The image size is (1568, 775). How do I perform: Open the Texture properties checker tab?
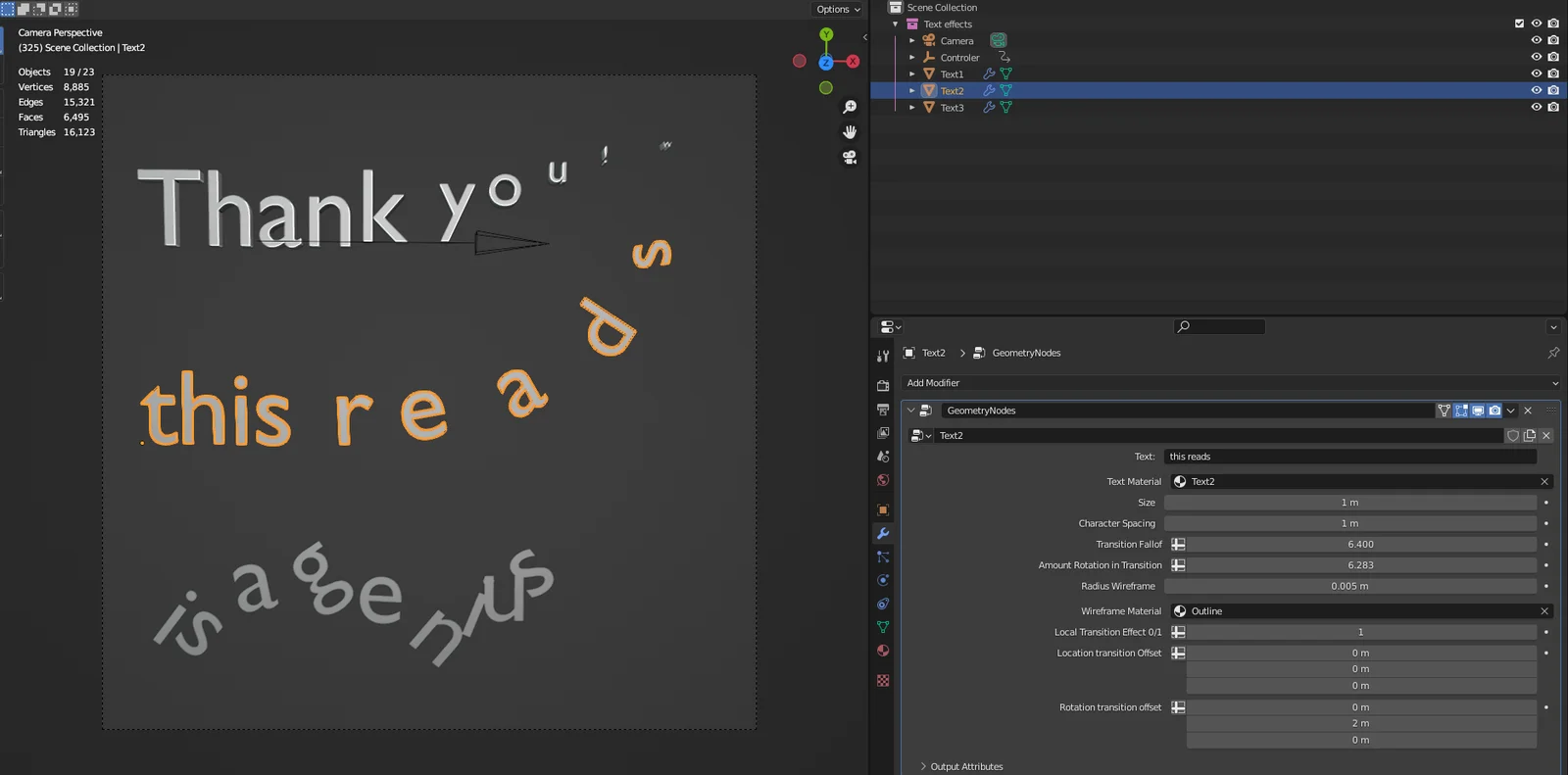point(883,680)
